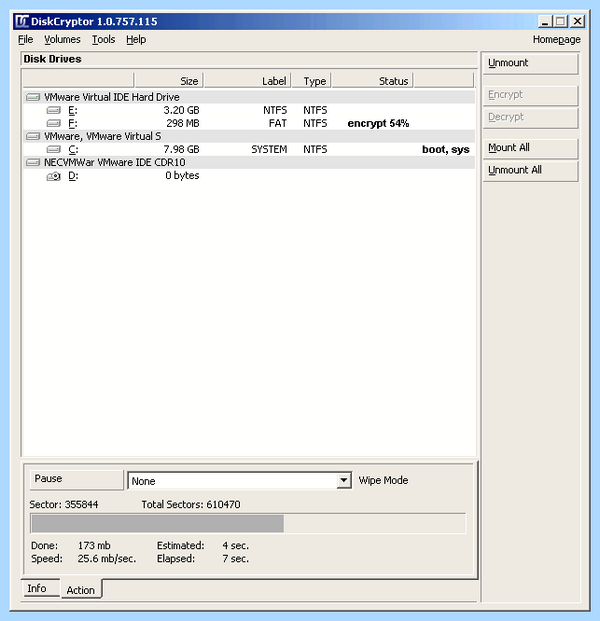Click the VMware Virtual S disk icon

point(33,136)
